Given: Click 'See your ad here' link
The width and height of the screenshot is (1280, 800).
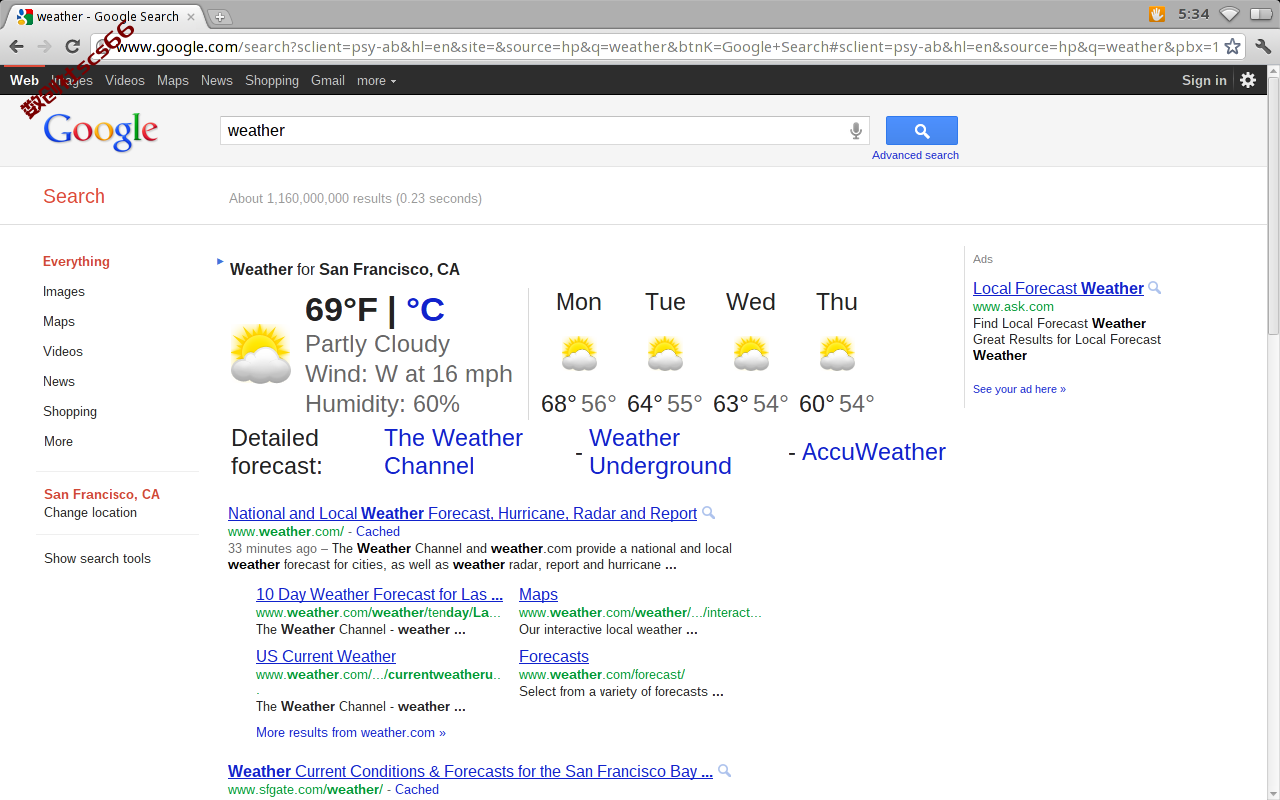Looking at the screenshot, I should coord(1019,389).
